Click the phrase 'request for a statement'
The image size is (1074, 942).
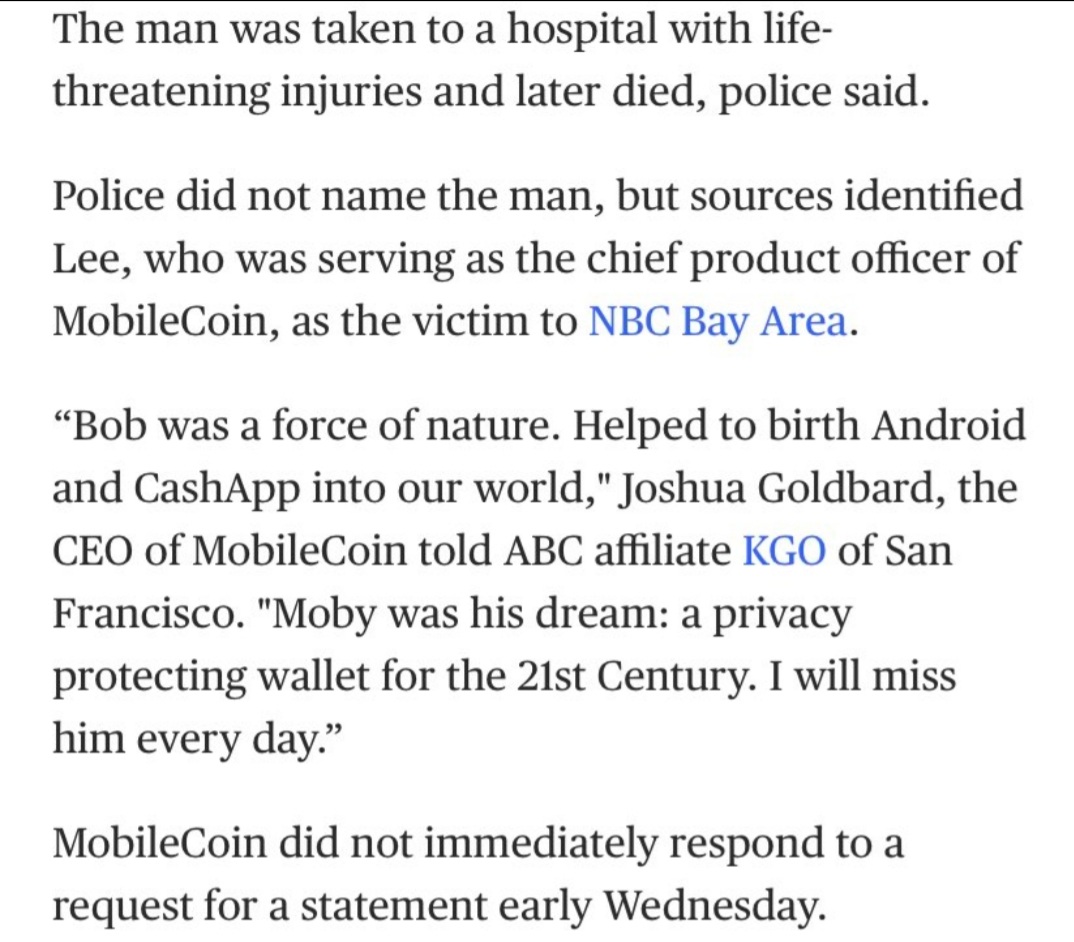[270, 905]
